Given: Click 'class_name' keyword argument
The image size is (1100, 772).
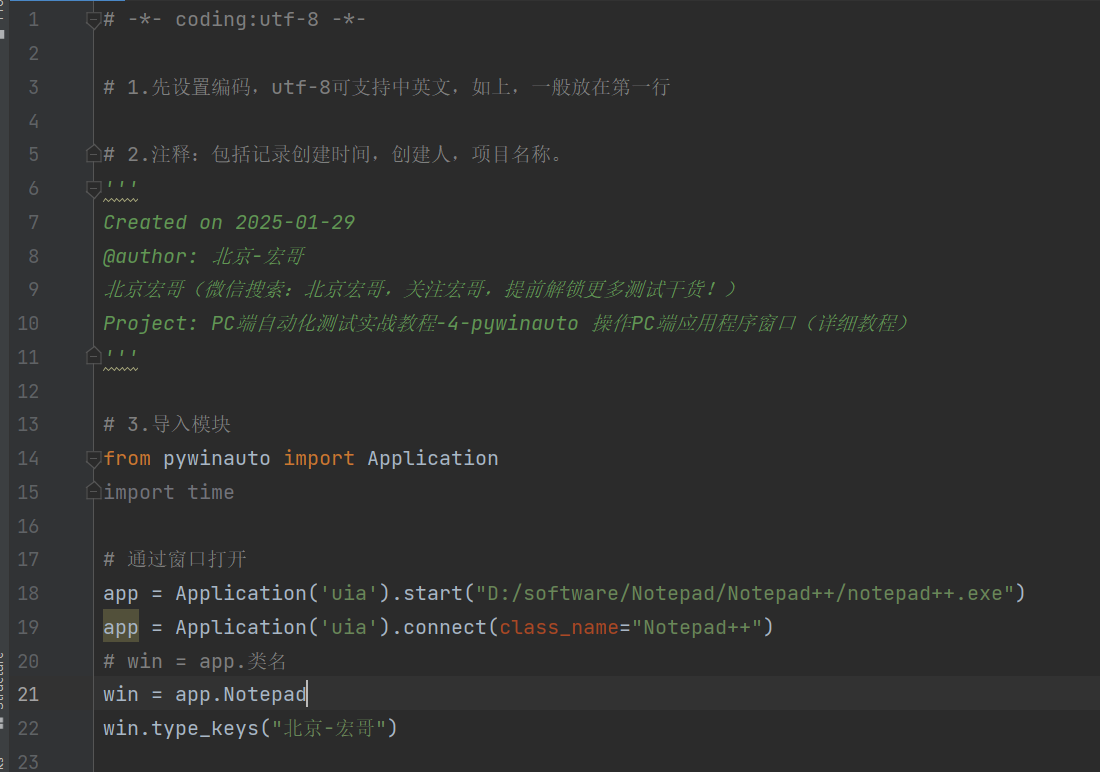Looking at the screenshot, I should coord(559,627).
